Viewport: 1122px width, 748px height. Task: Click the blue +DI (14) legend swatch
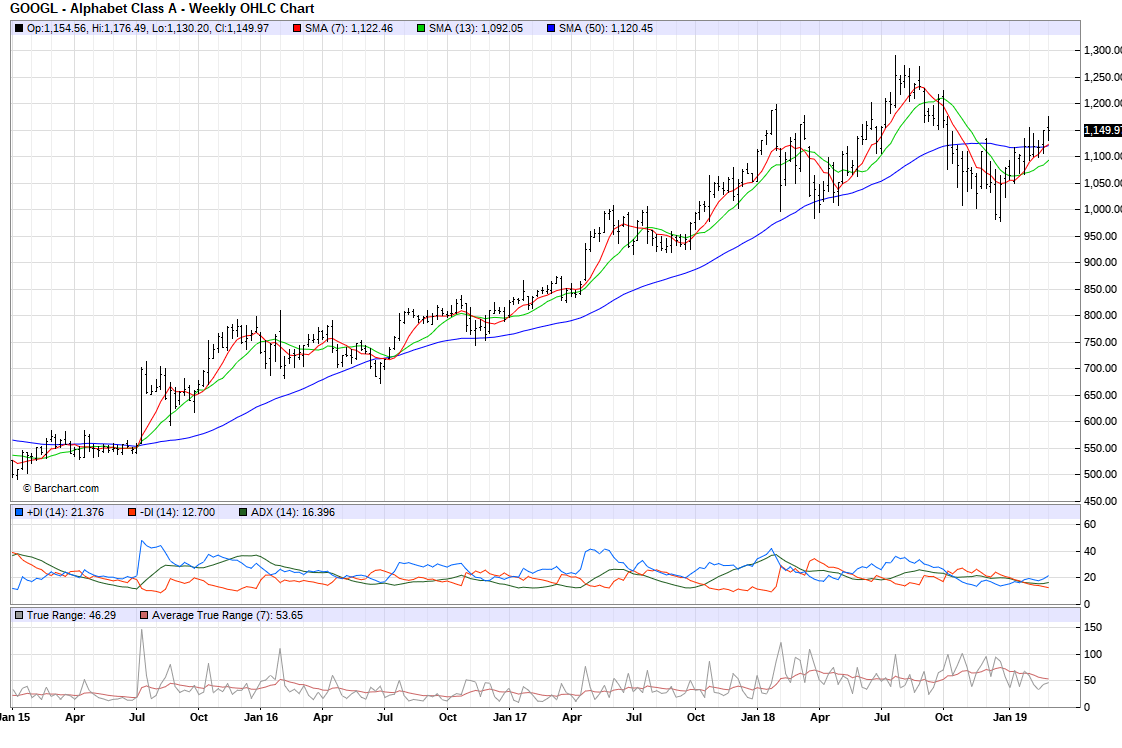tap(19, 513)
